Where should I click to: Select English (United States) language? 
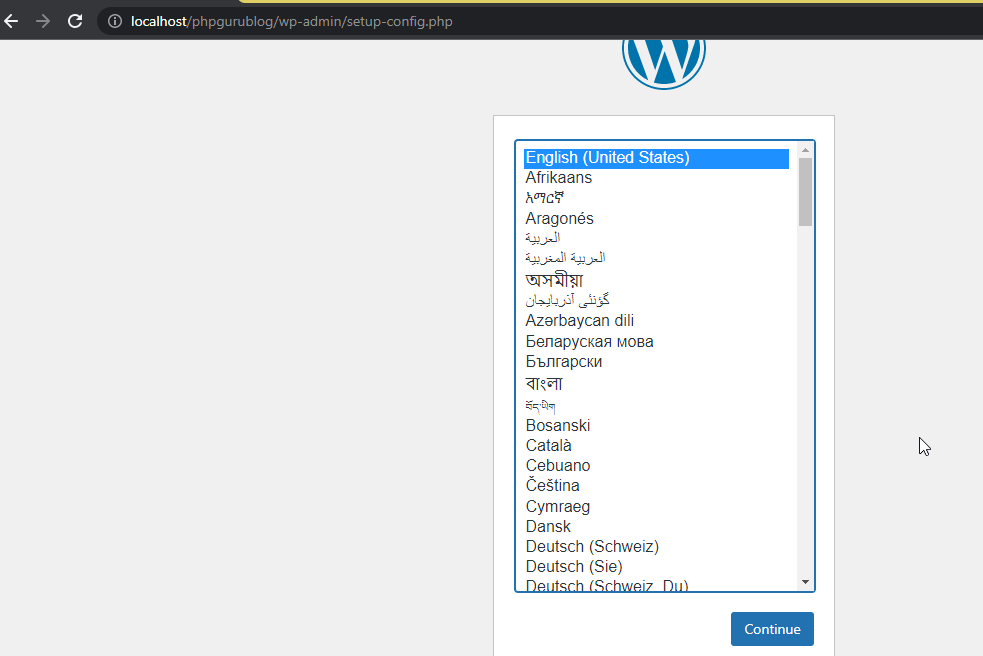point(607,158)
